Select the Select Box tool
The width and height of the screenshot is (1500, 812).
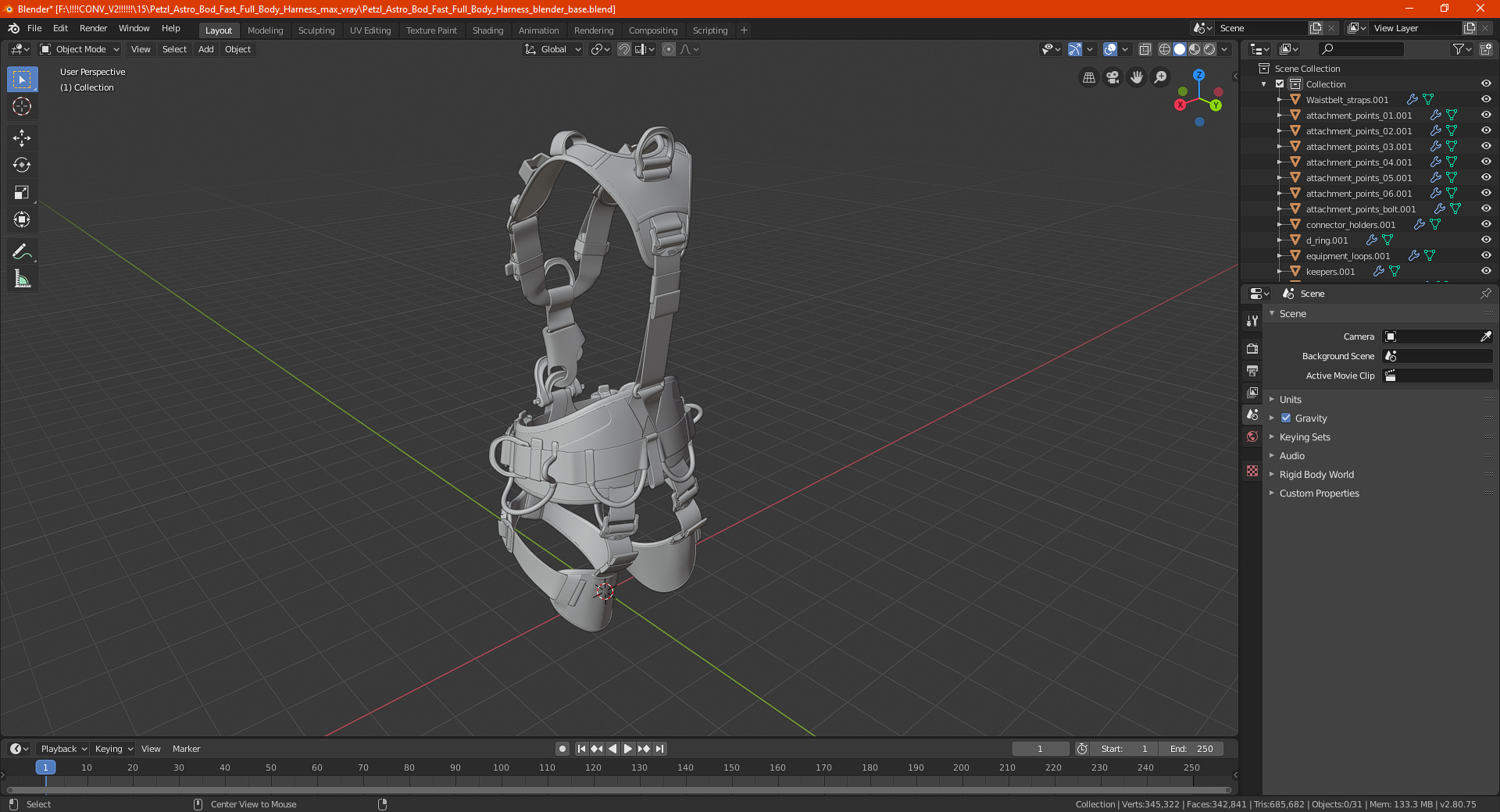click(22, 80)
